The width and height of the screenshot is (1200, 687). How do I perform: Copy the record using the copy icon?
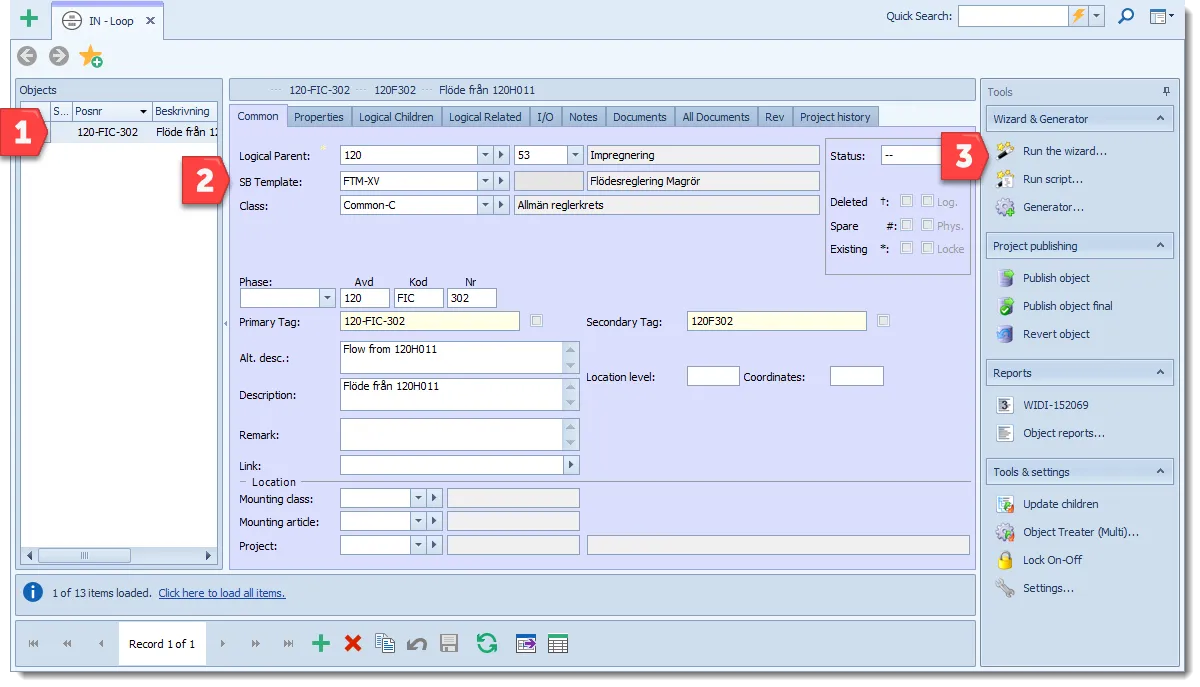coord(385,644)
